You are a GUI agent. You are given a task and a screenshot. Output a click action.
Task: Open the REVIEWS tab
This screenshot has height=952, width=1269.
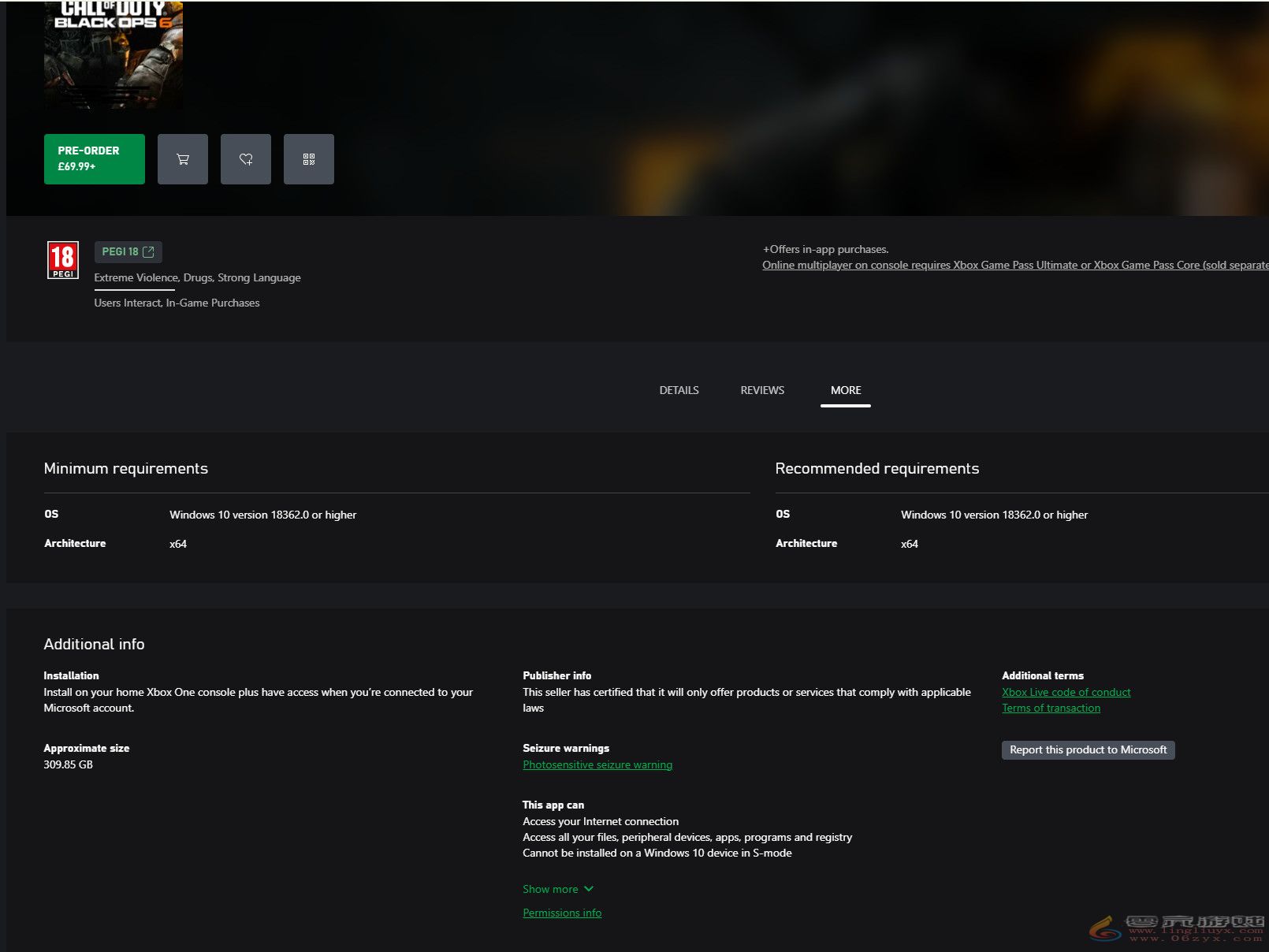pos(761,390)
